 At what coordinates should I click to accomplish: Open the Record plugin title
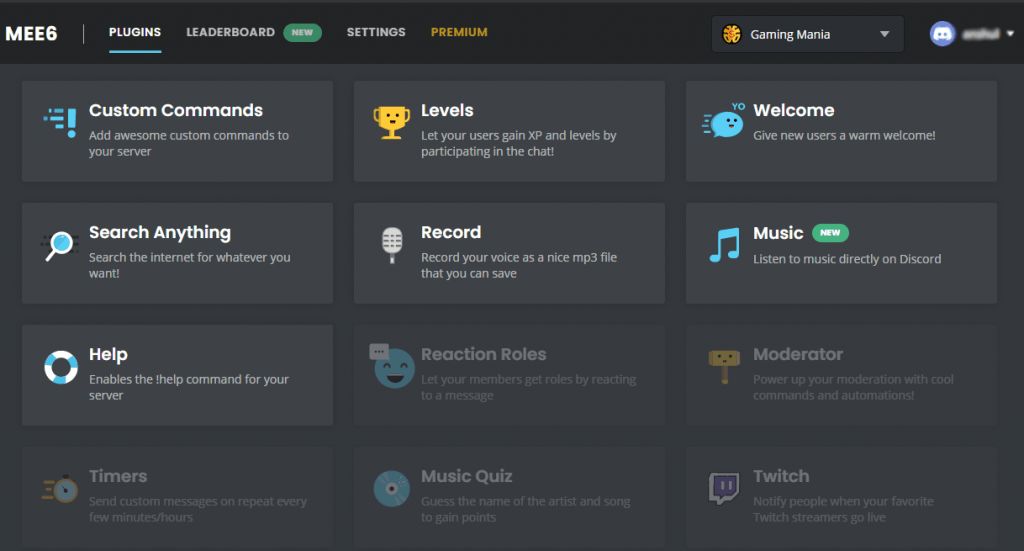coord(451,232)
